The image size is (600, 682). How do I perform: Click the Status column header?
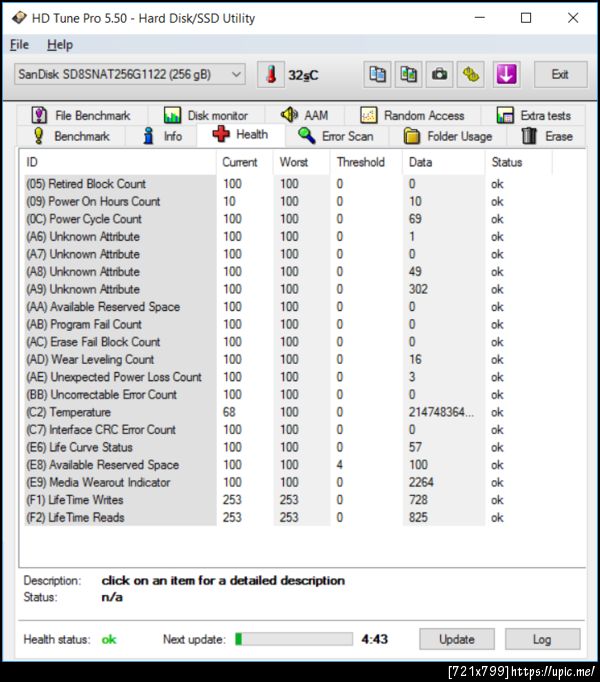point(519,162)
